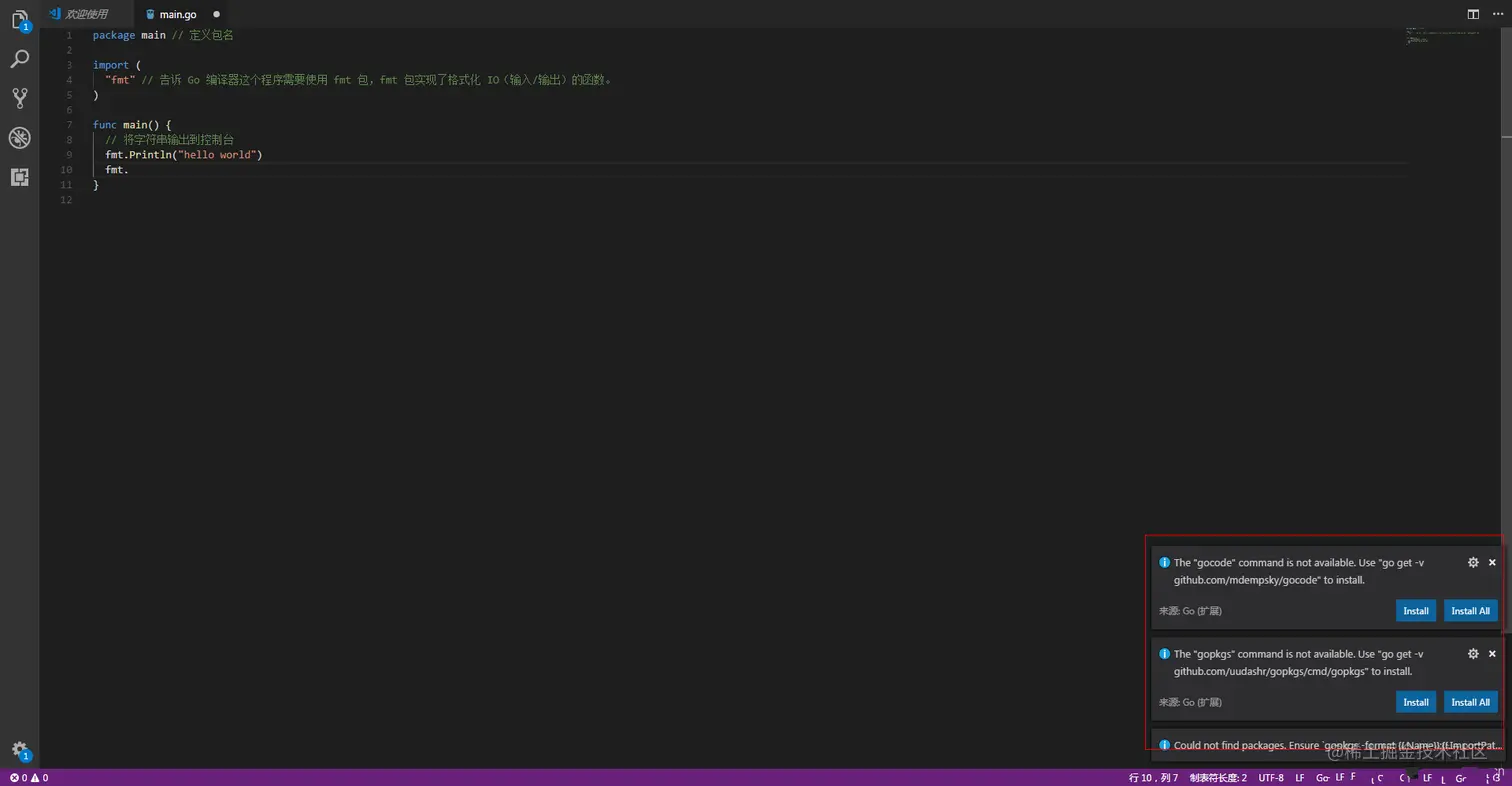Click the errors and warnings status indicator

pos(29,777)
